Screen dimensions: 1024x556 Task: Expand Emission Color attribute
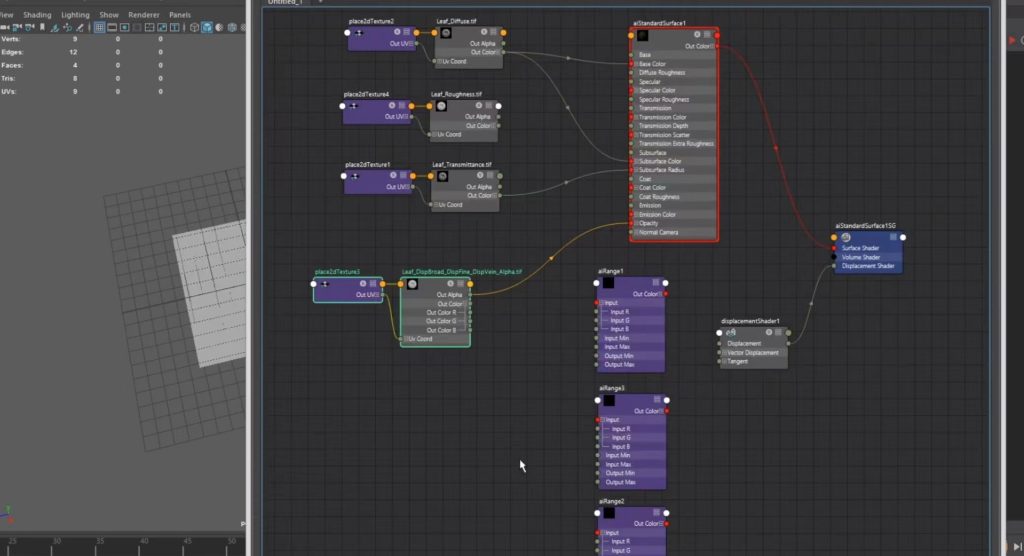pos(636,214)
